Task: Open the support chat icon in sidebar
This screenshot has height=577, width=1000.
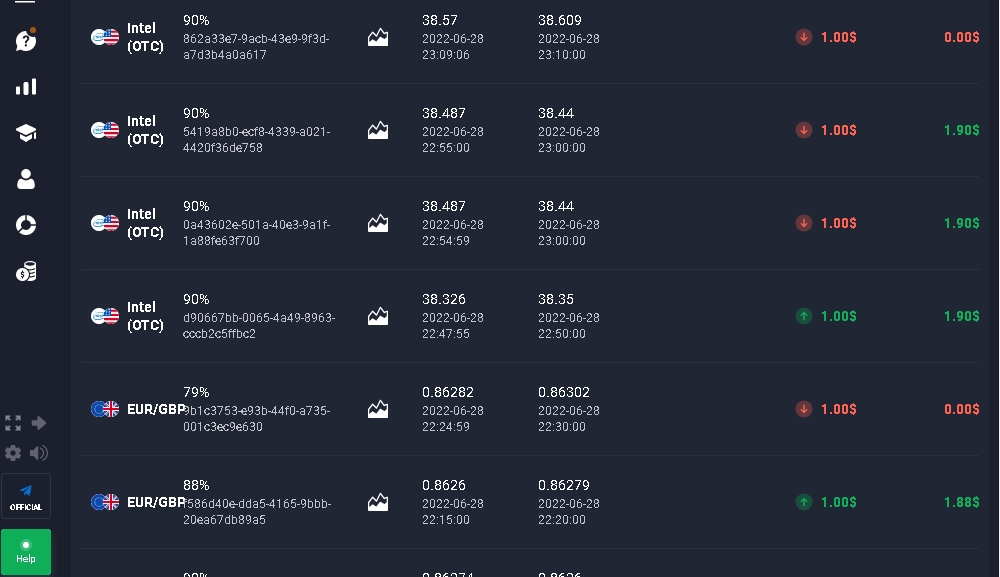Action: click(26, 41)
